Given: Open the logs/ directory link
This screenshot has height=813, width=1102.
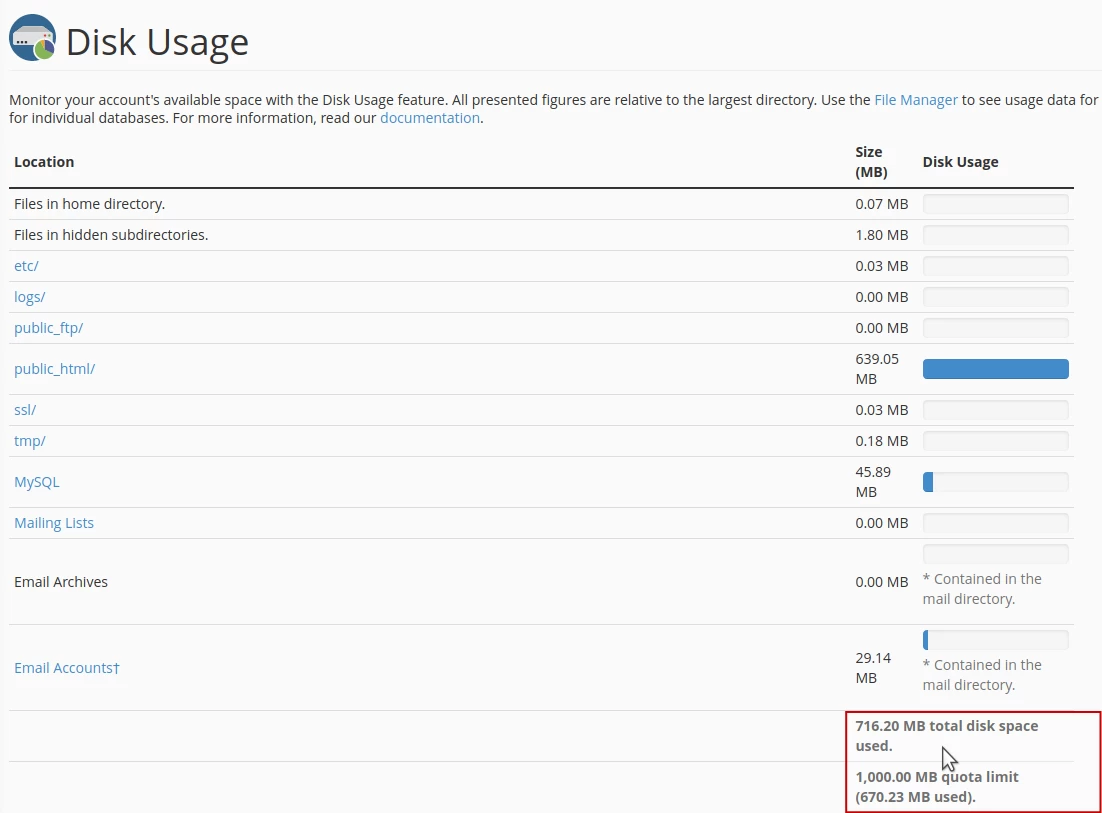Looking at the screenshot, I should tap(29, 296).
